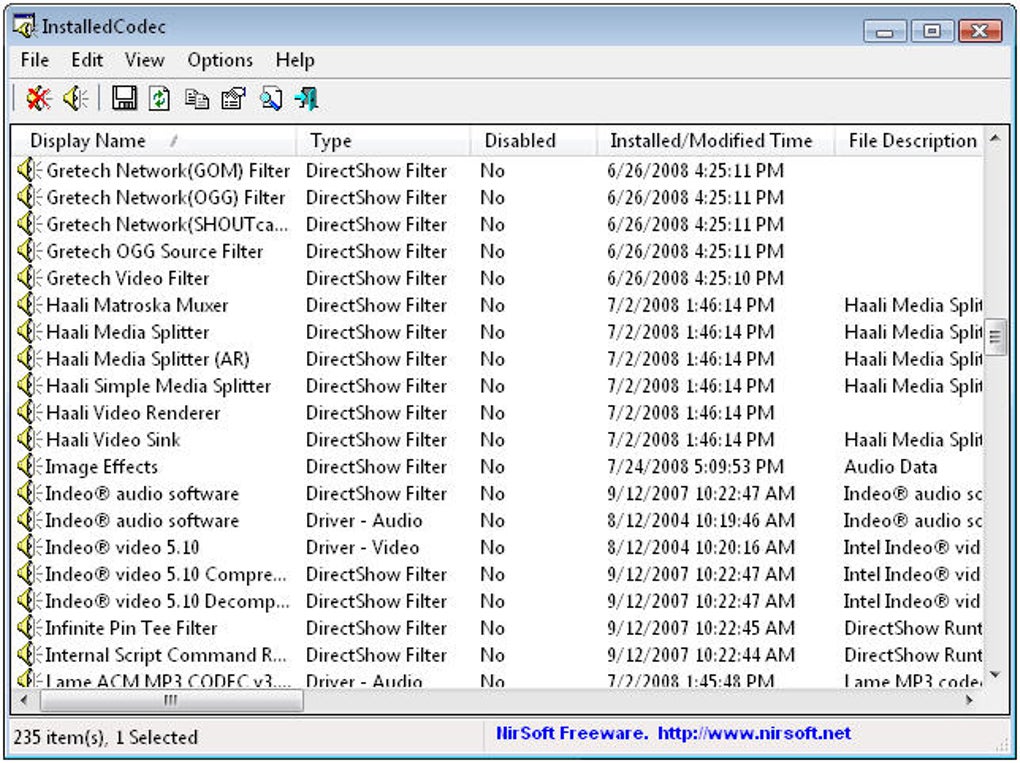Click the speaker icon beside Haali Video Sink
The width and height of the screenshot is (1020, 763).
click(x=29, y=440)
